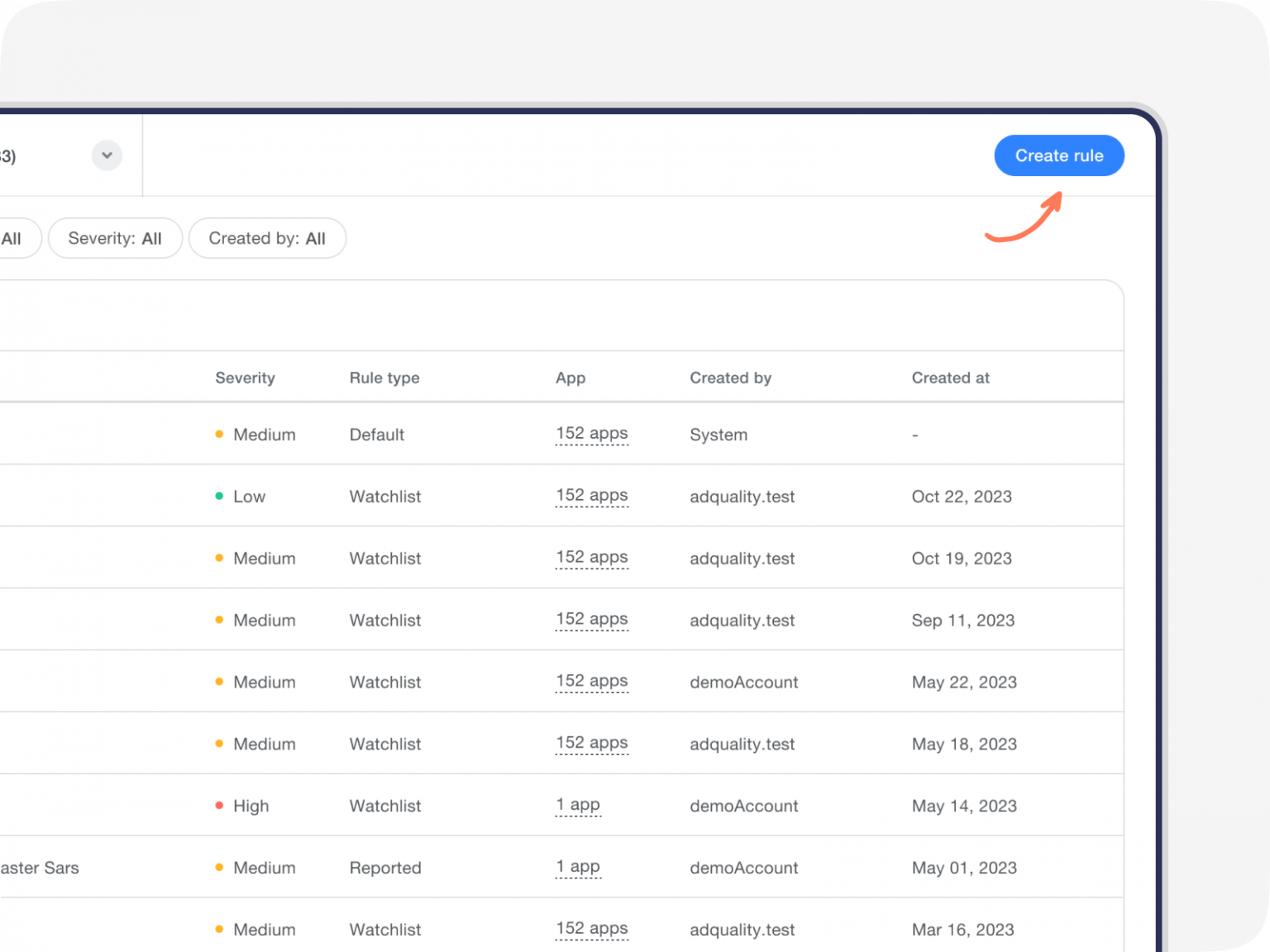Open the 1 app link in the Reported rule row
Image resolution: width=1270 pixels, height=952 pixels.
coord(578,866)
